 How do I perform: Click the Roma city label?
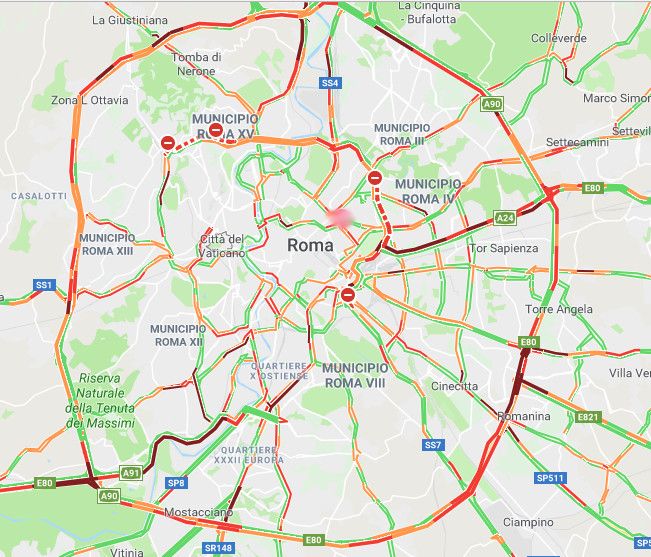[310, 245]
